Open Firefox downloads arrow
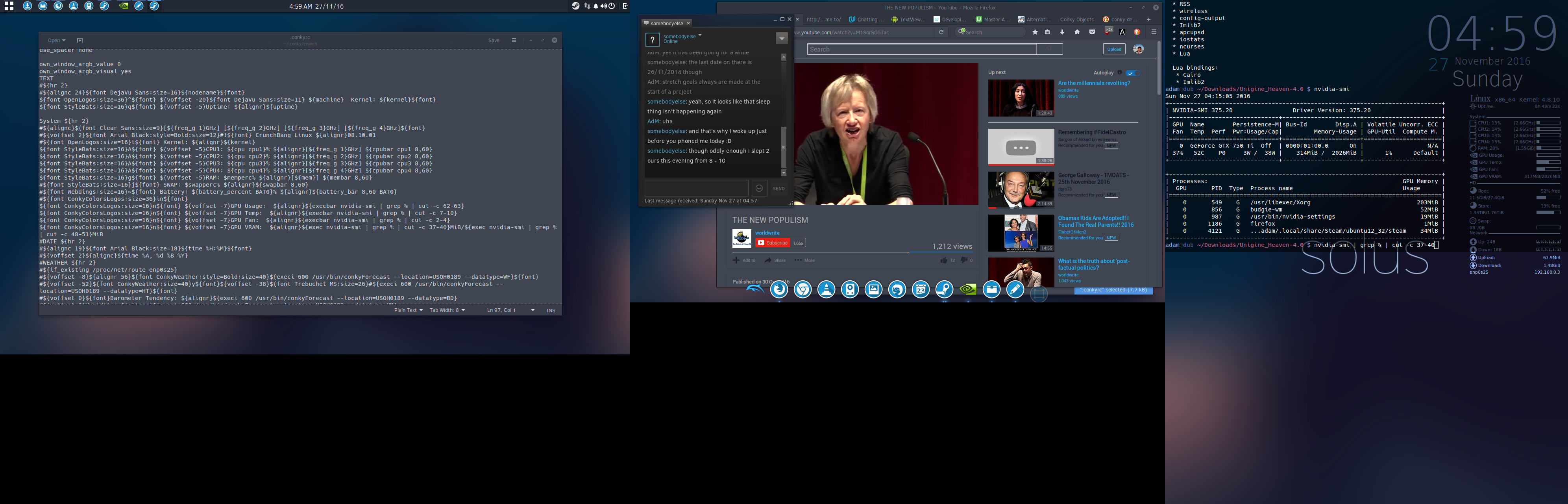The width and height of the screenshot is (1568, 504). 1062,32
